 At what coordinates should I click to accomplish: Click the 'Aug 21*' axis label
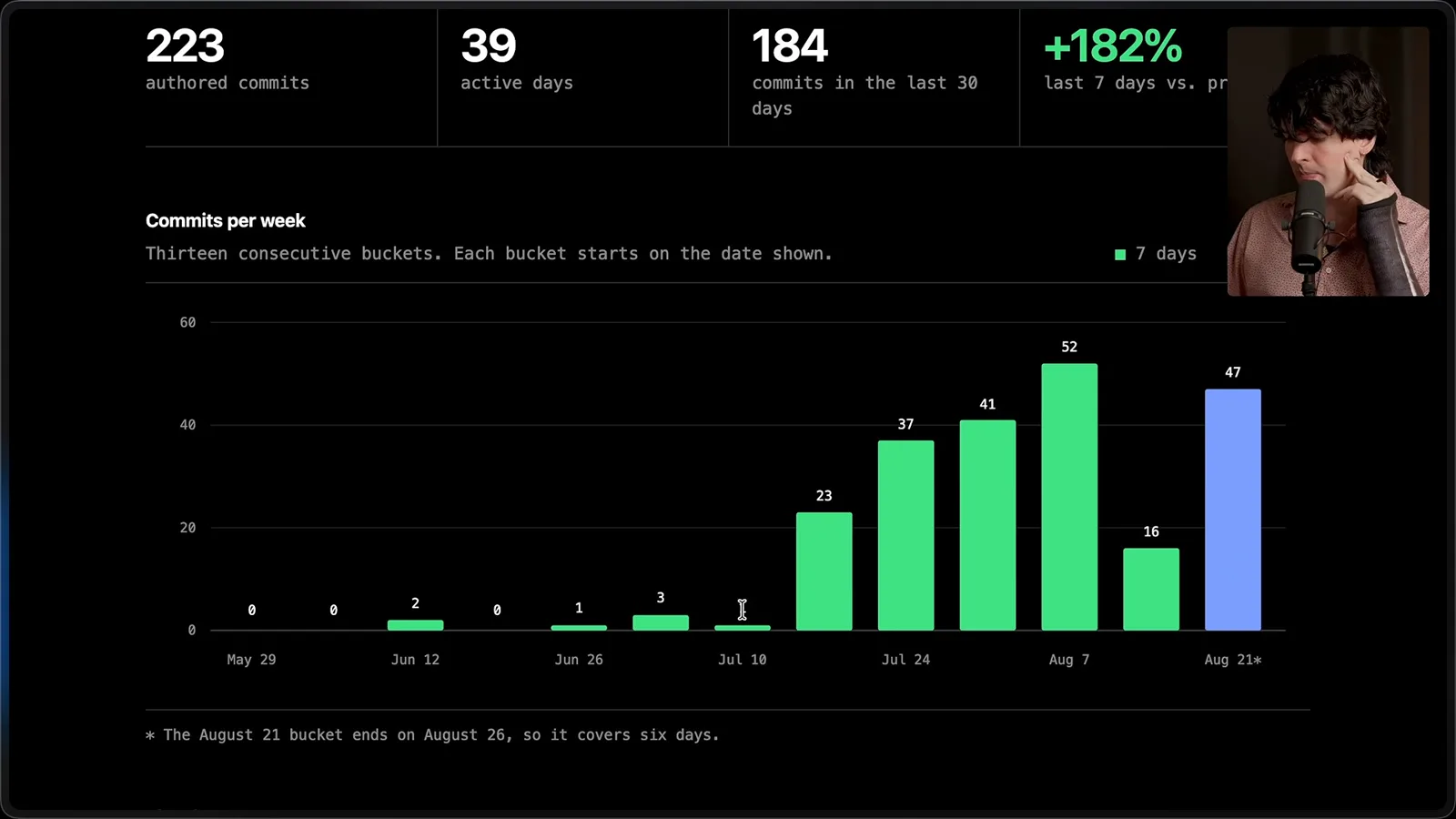click(x=1233, y=660)
